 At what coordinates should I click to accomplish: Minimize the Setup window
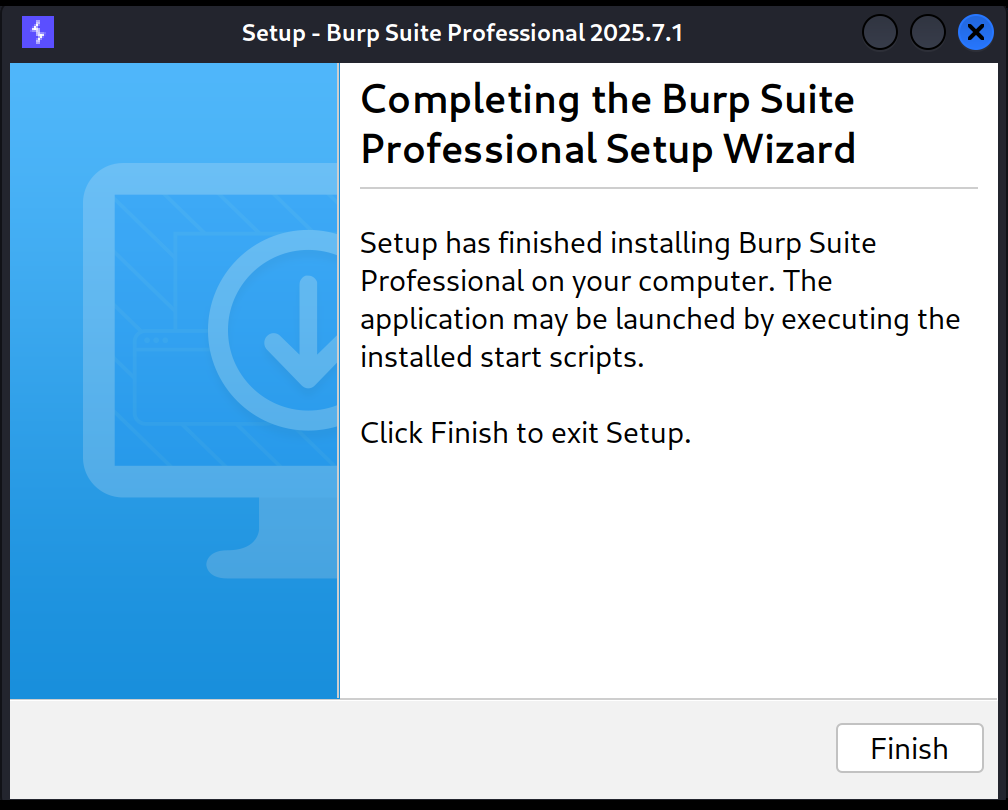(880, 33)
